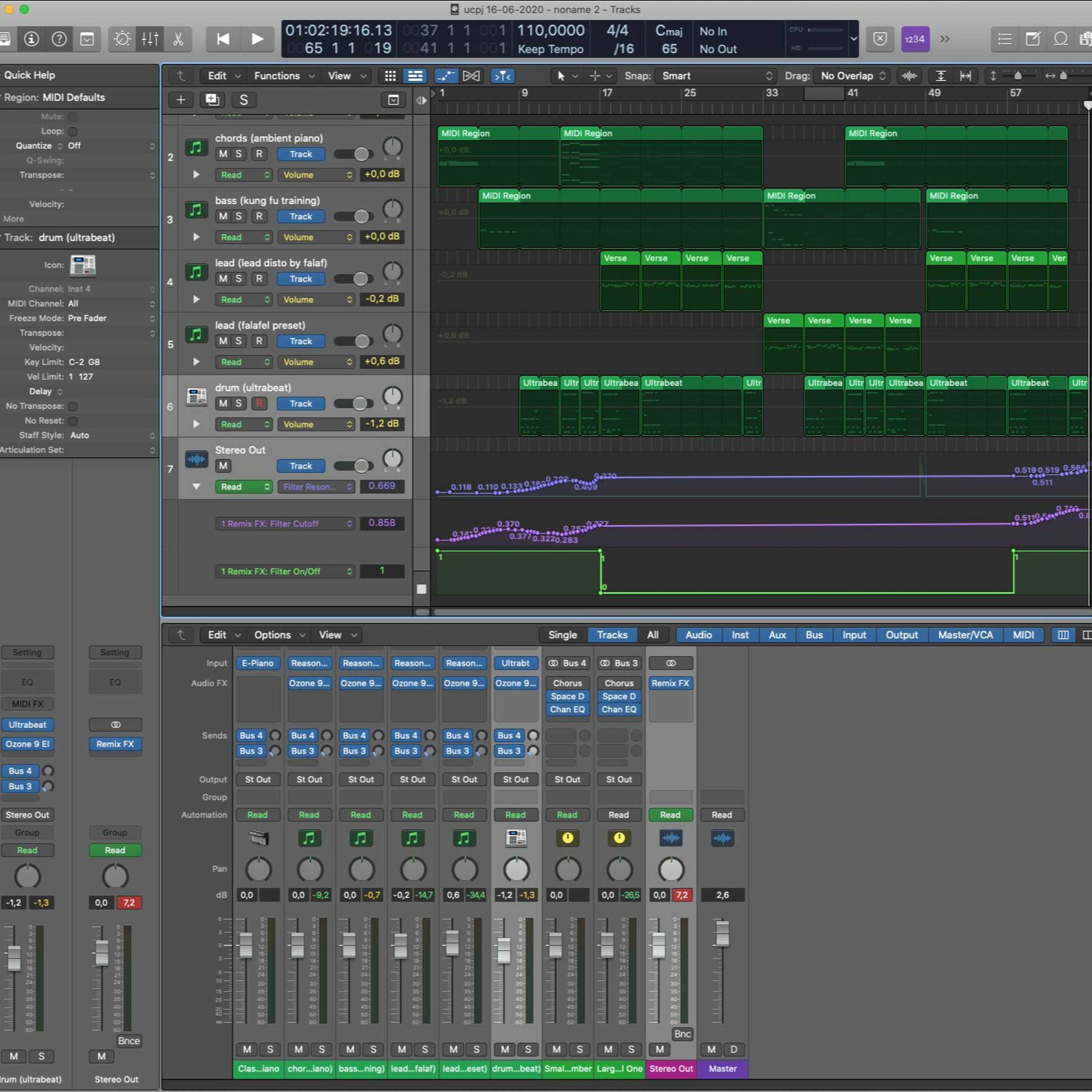Switch Mixer to All view
The width and height of the screenshot is (1092, 1092).
pos(653,635)
